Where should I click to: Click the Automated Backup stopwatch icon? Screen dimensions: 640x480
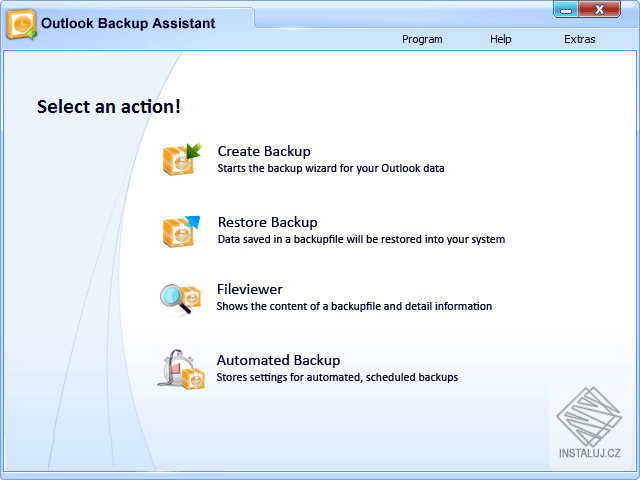(181, 369)
